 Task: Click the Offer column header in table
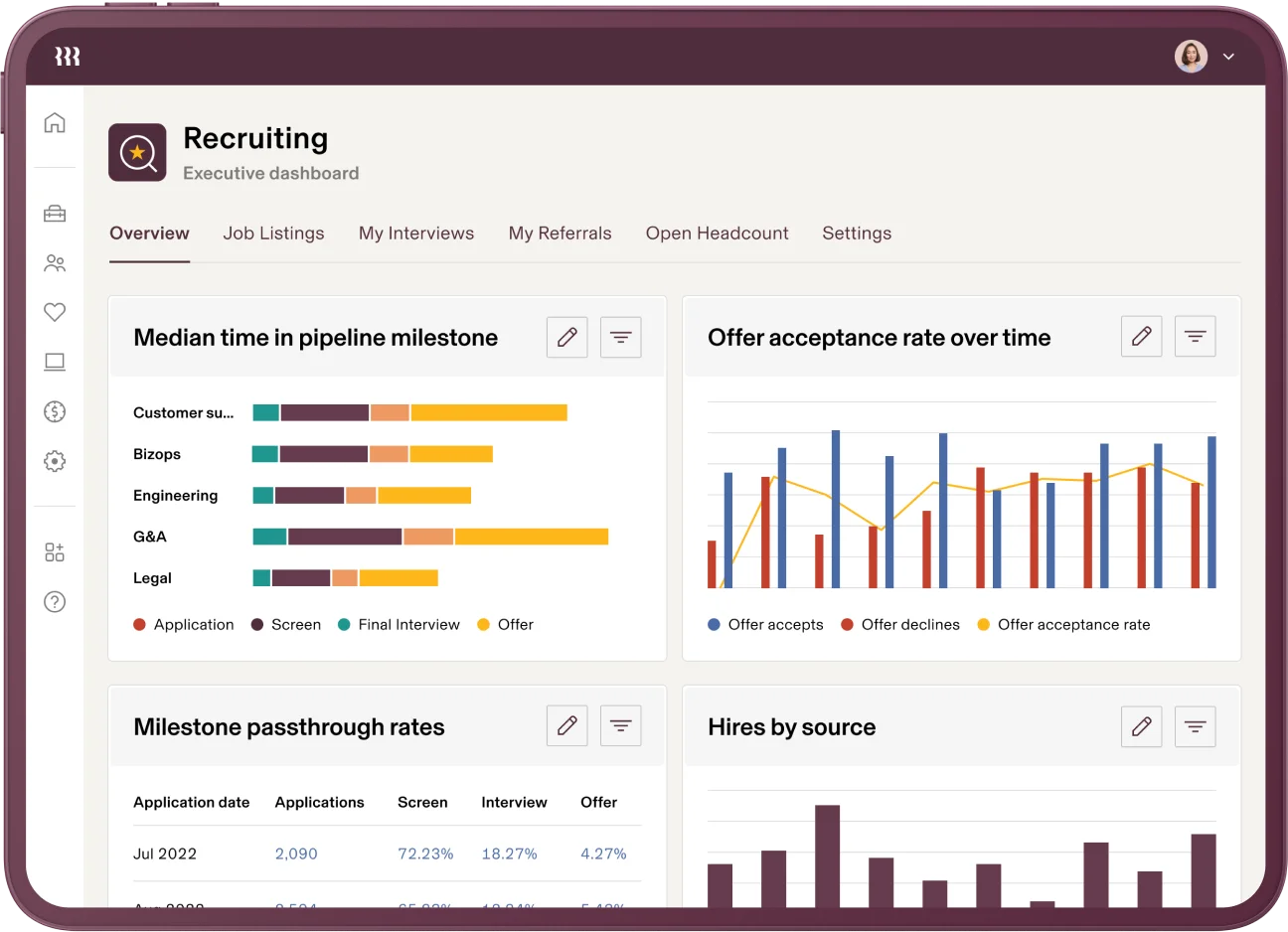598,802
